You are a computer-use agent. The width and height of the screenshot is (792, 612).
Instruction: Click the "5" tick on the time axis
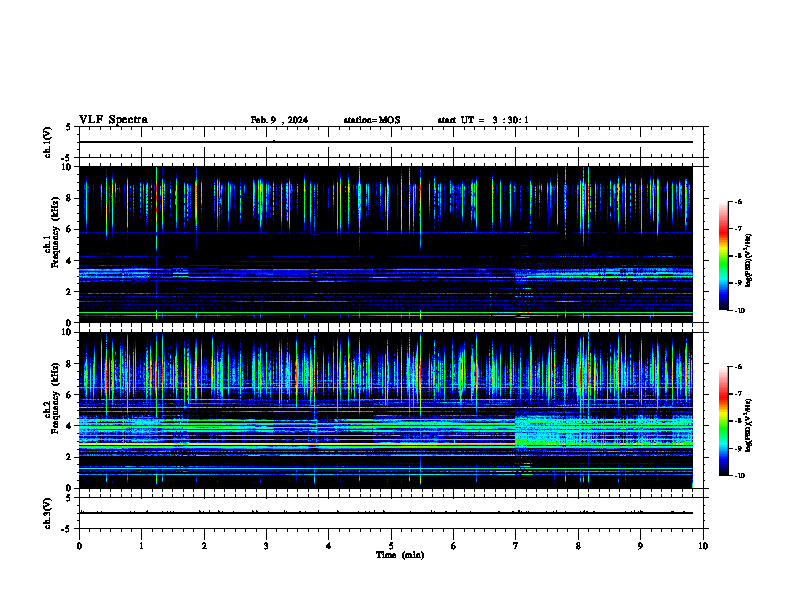(x=391, y=546)
